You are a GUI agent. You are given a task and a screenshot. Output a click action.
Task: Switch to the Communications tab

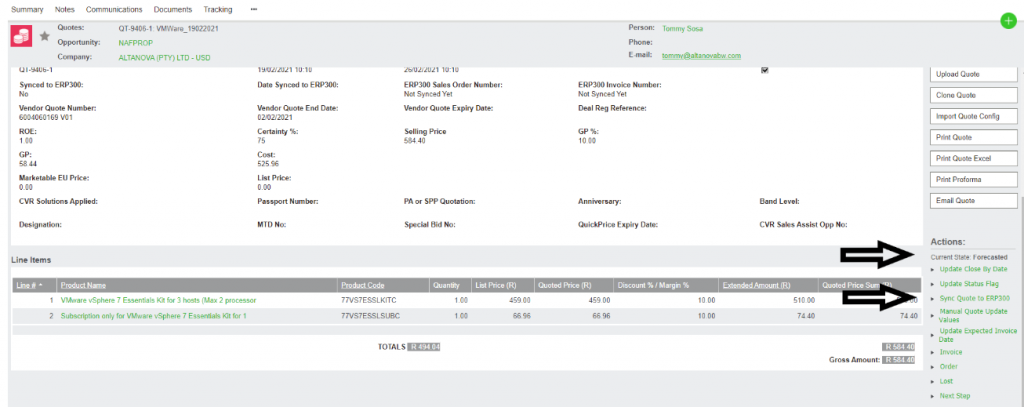114,9
